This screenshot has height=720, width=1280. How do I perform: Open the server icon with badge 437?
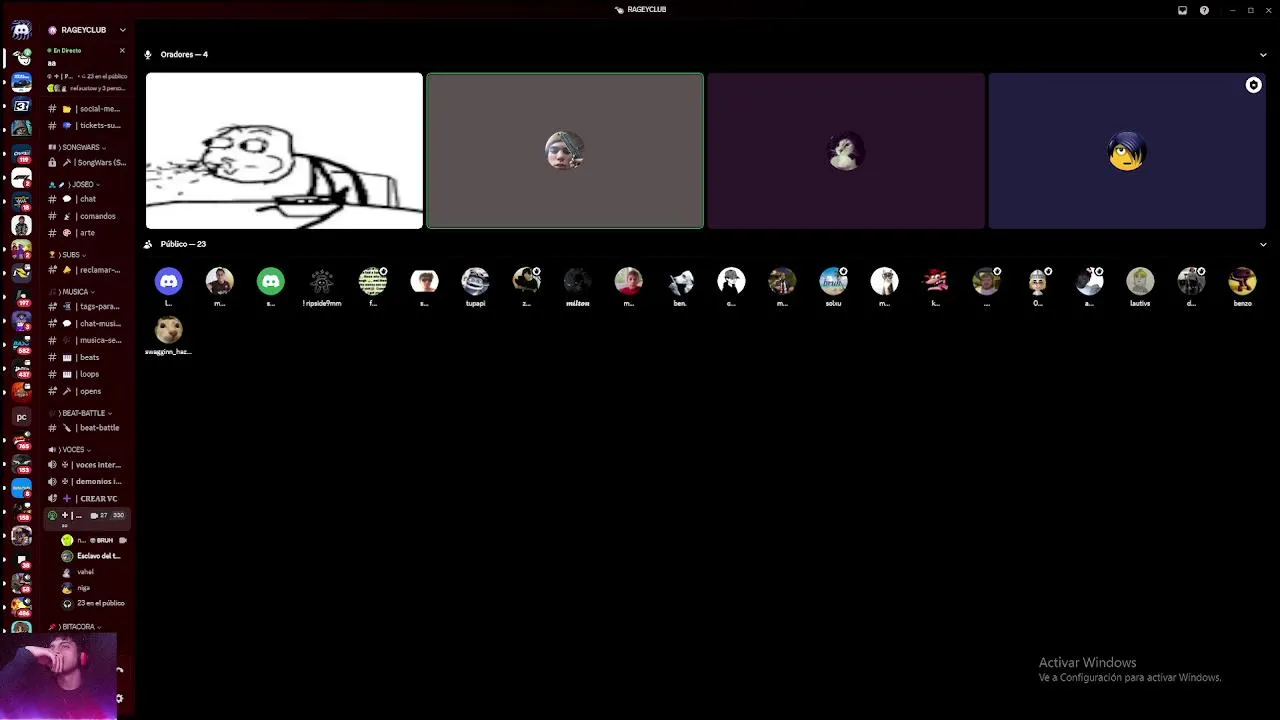(x=21, y=370)
